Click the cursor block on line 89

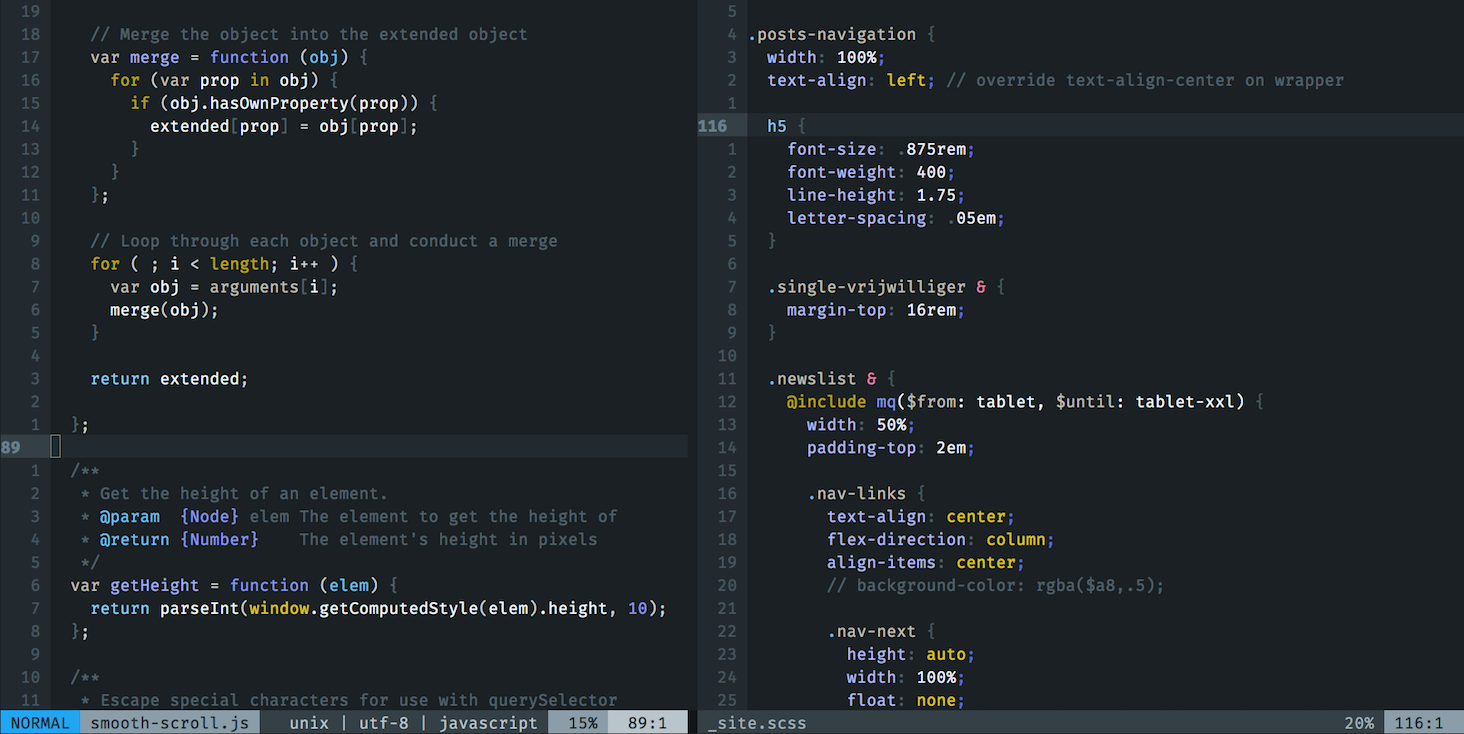point(56,447)
